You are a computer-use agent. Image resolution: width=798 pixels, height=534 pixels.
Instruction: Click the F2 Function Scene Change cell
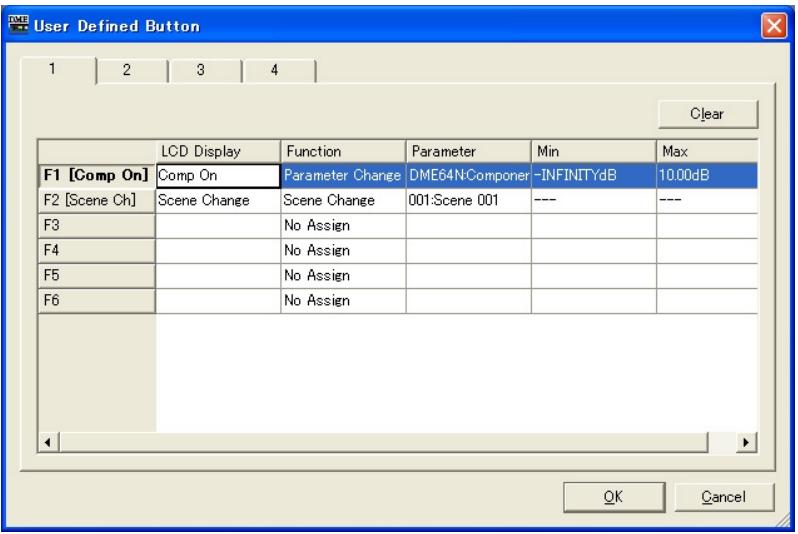point(344,201)
